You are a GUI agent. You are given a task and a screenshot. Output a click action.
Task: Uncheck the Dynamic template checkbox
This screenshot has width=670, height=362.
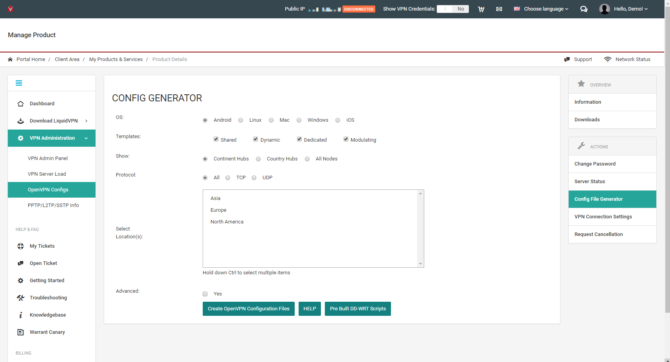coord(255,139)
